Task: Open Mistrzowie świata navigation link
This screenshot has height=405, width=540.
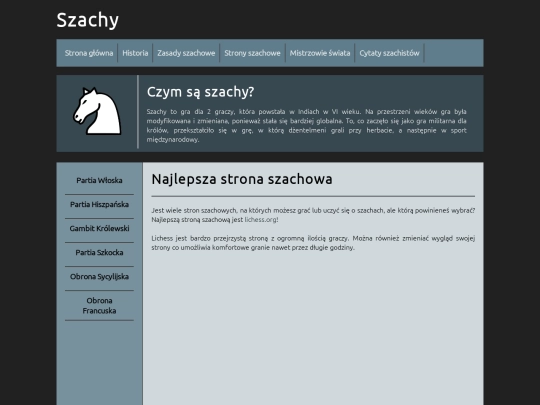Action: [320, 53]
